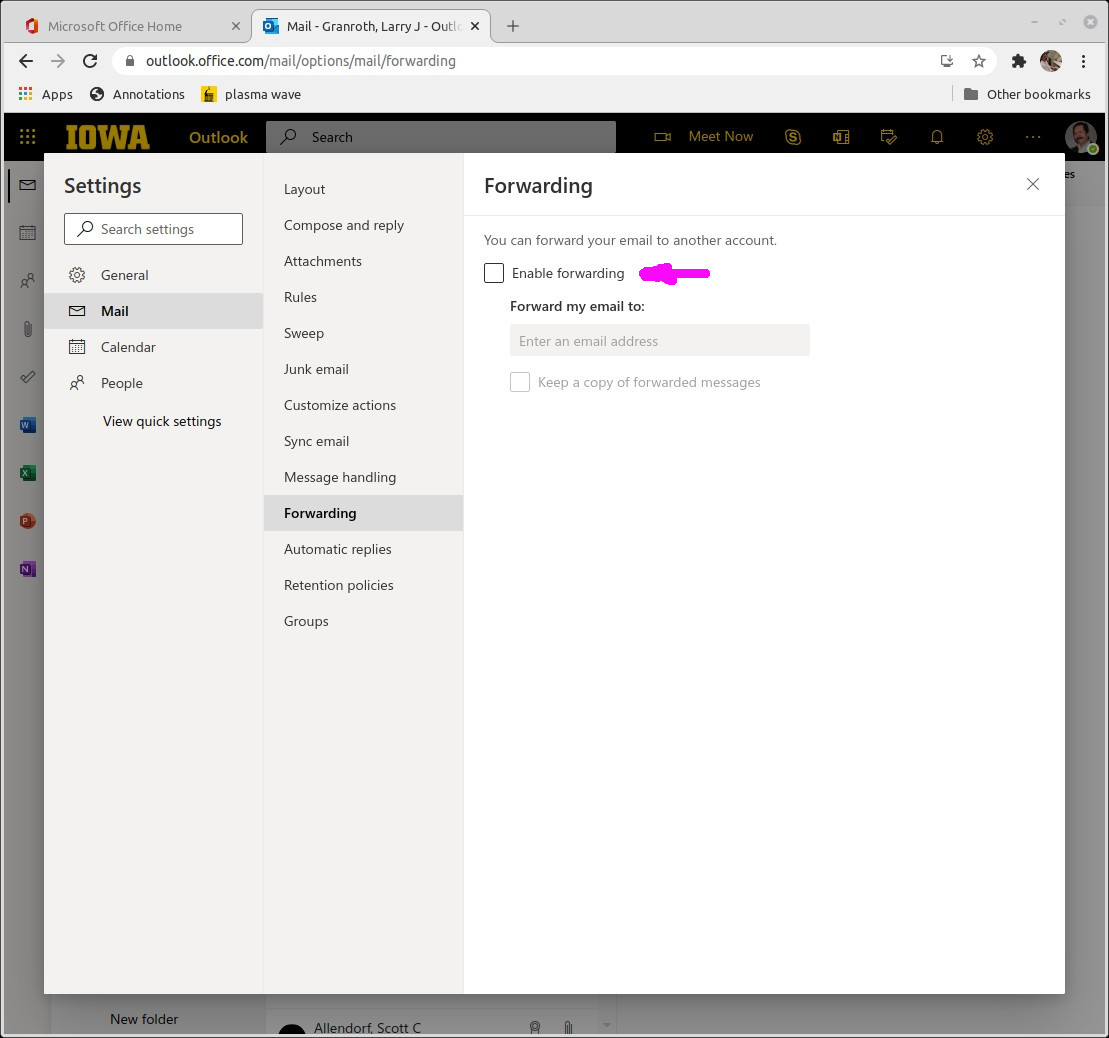Go to the Rules settings item

pyautogui.click(x=300, y=297)
